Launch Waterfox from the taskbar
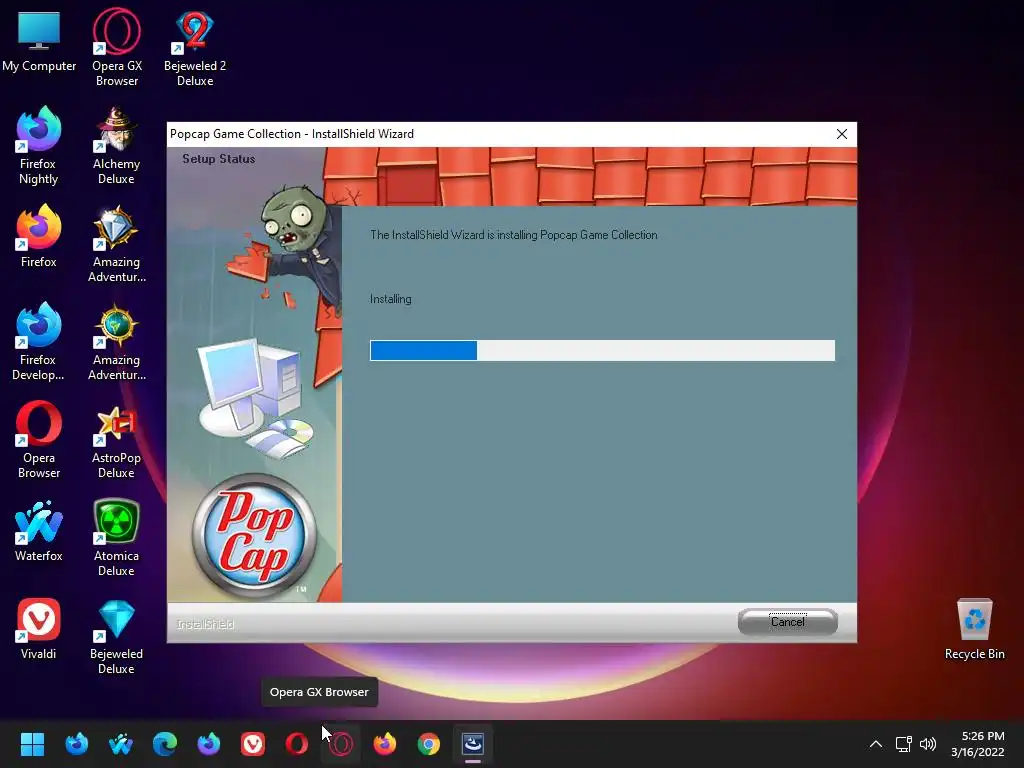Image resolution: width=1024 pixels, height=768 pixels. (121, 744)
